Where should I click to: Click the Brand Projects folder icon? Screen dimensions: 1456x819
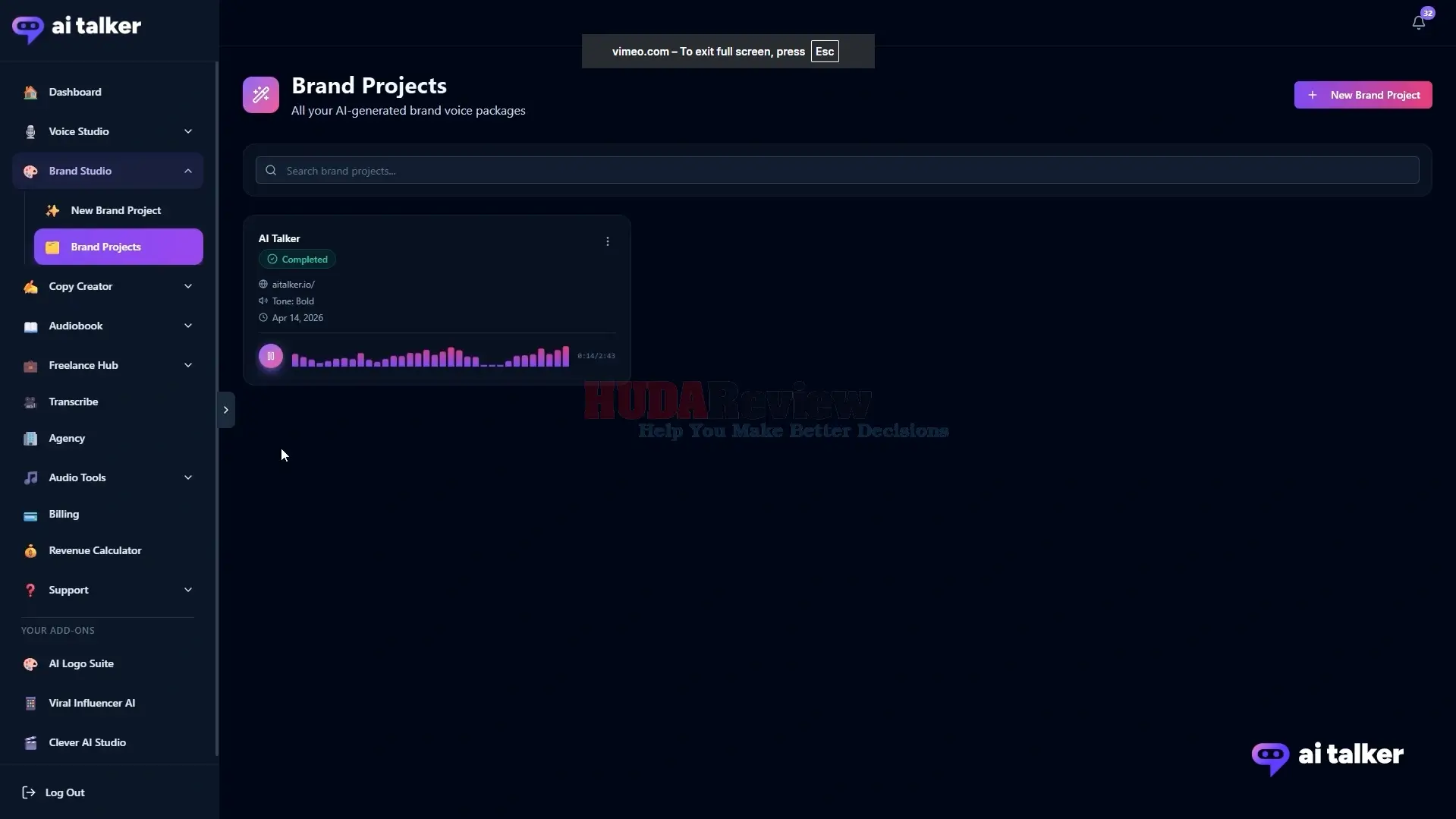tap(52, 247)
